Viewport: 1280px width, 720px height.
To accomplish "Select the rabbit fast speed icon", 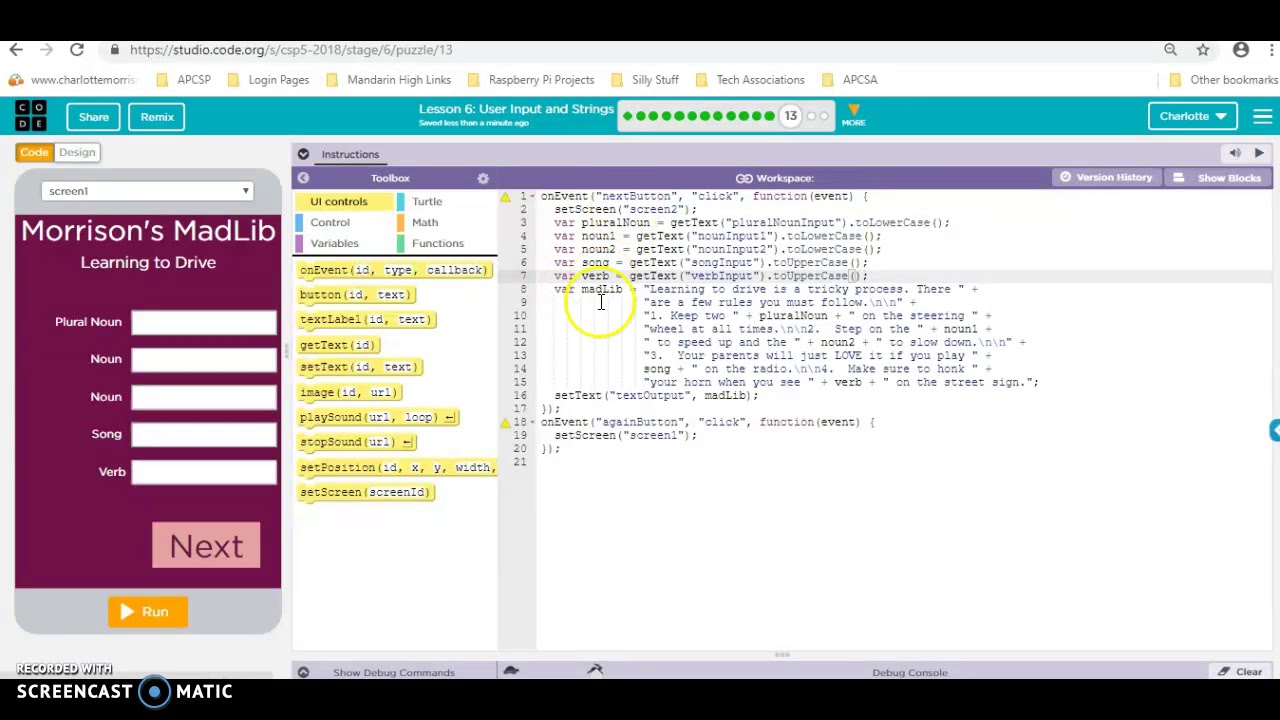I will coord(595,670).
